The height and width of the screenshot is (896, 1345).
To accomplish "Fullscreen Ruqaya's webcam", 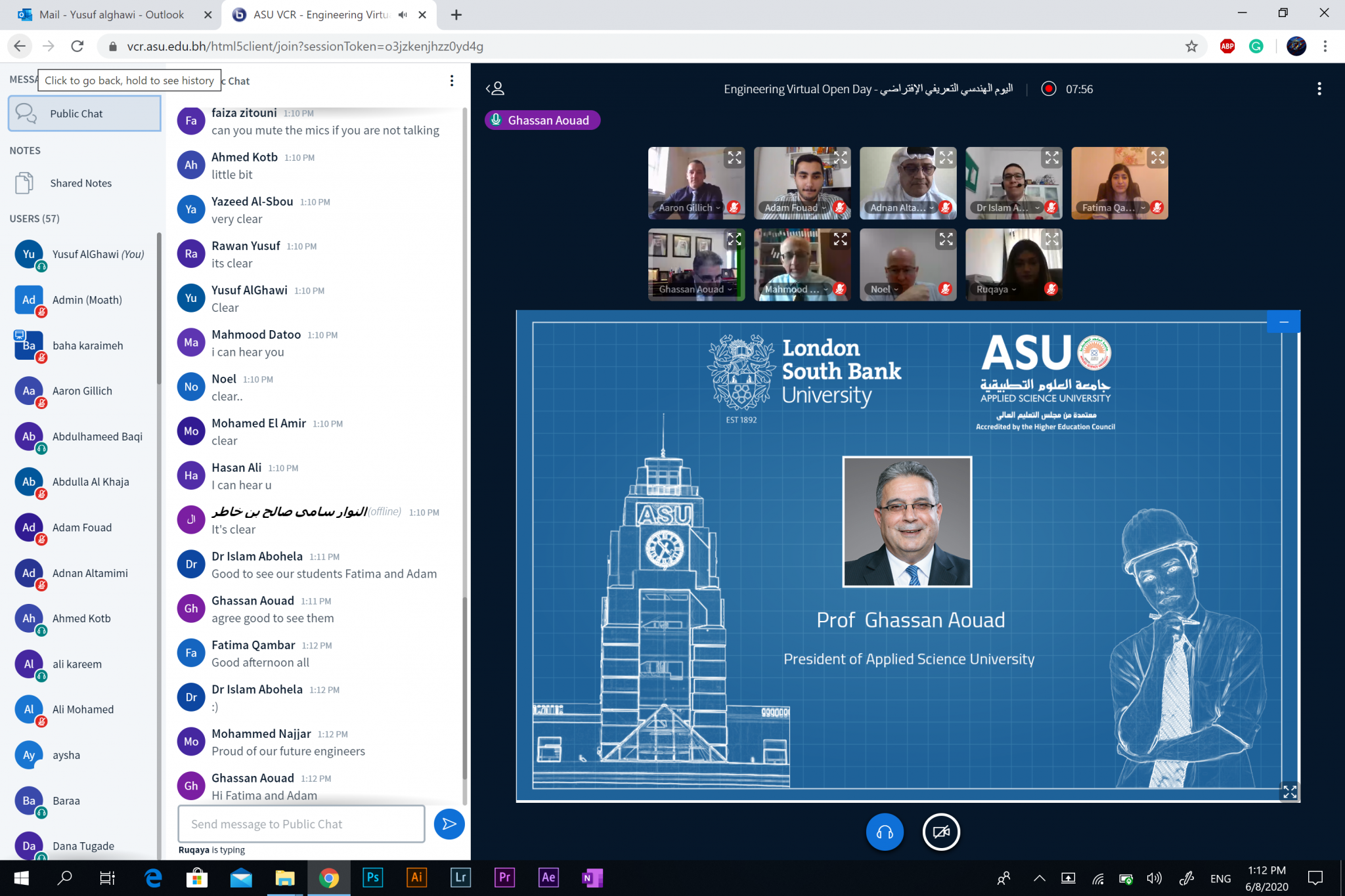I will coord(1052,240).
